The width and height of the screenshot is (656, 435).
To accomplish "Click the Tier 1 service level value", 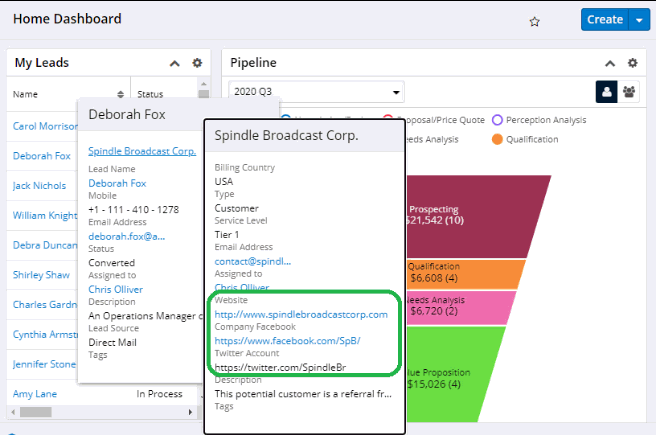I will [x=226, y=235].
